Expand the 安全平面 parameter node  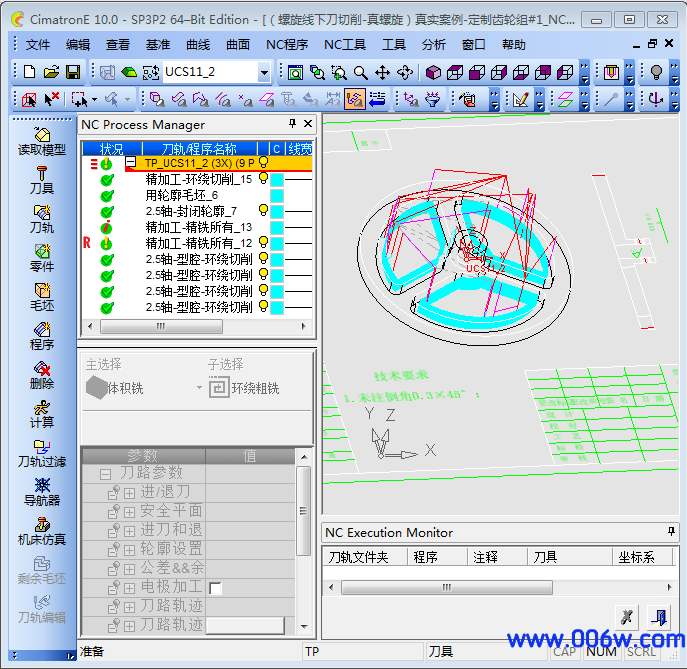click(x=129, y=512)
